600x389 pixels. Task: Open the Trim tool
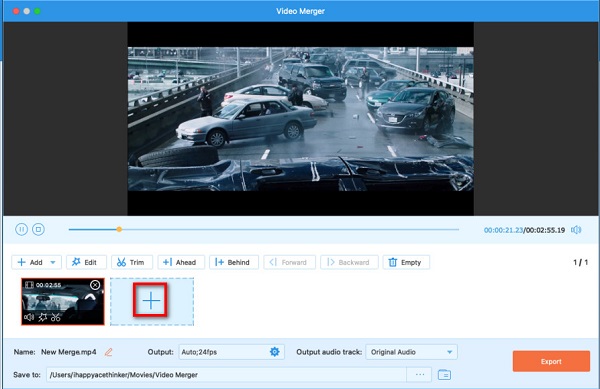(132, 262)
